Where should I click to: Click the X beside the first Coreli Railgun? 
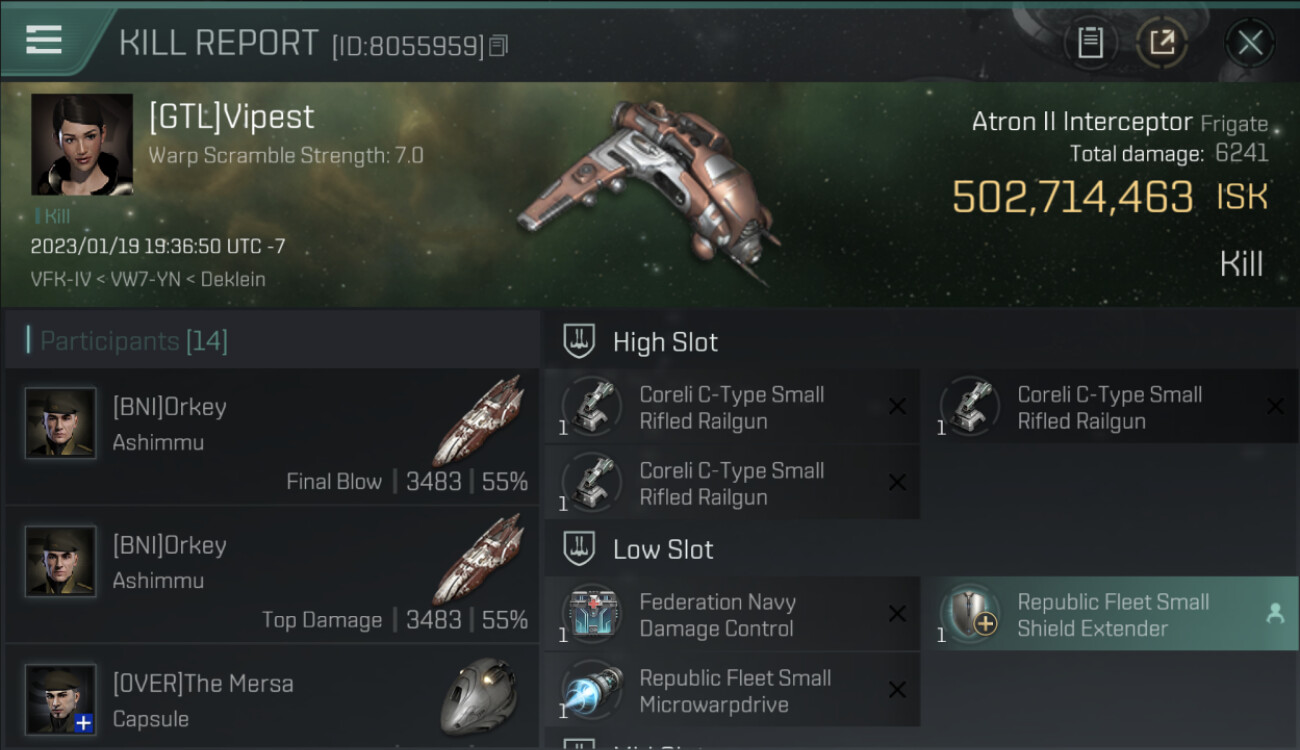897,406
